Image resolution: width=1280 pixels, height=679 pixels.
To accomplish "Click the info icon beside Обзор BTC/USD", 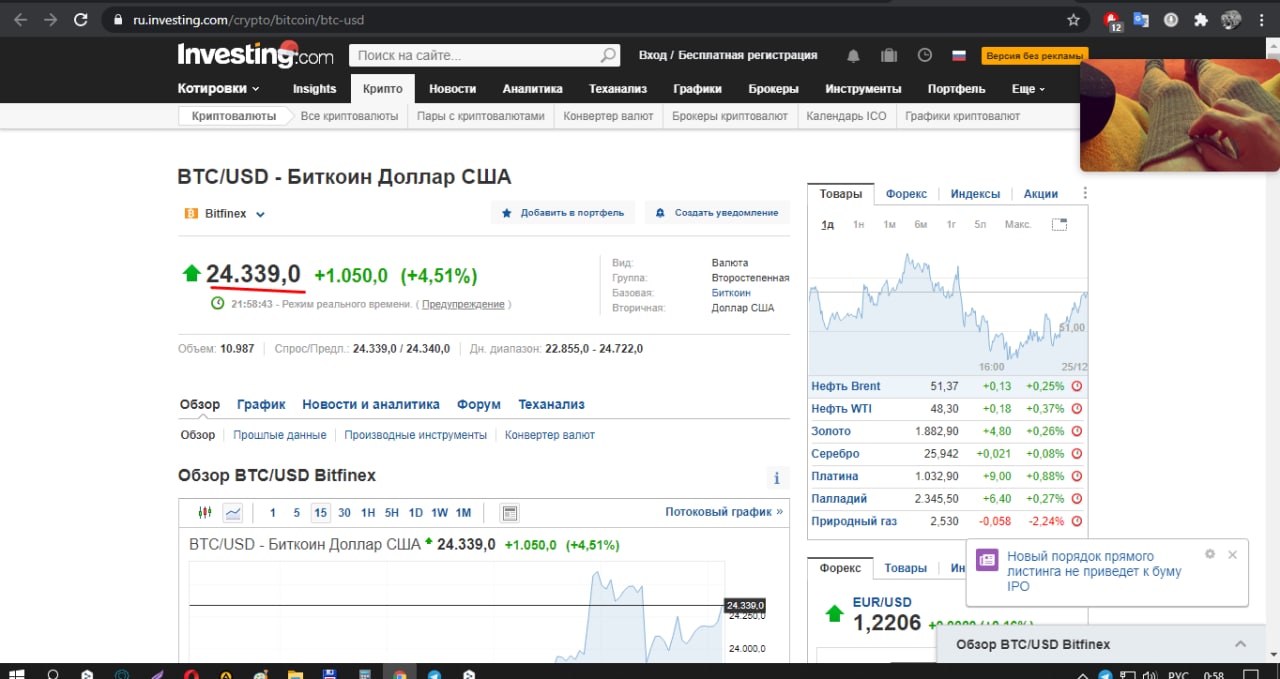I will [x=776, y=478].
